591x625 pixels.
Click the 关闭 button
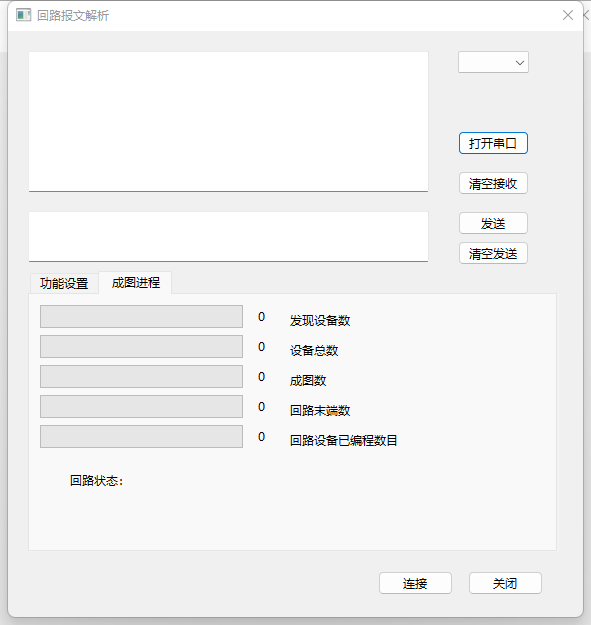[505, 583]
